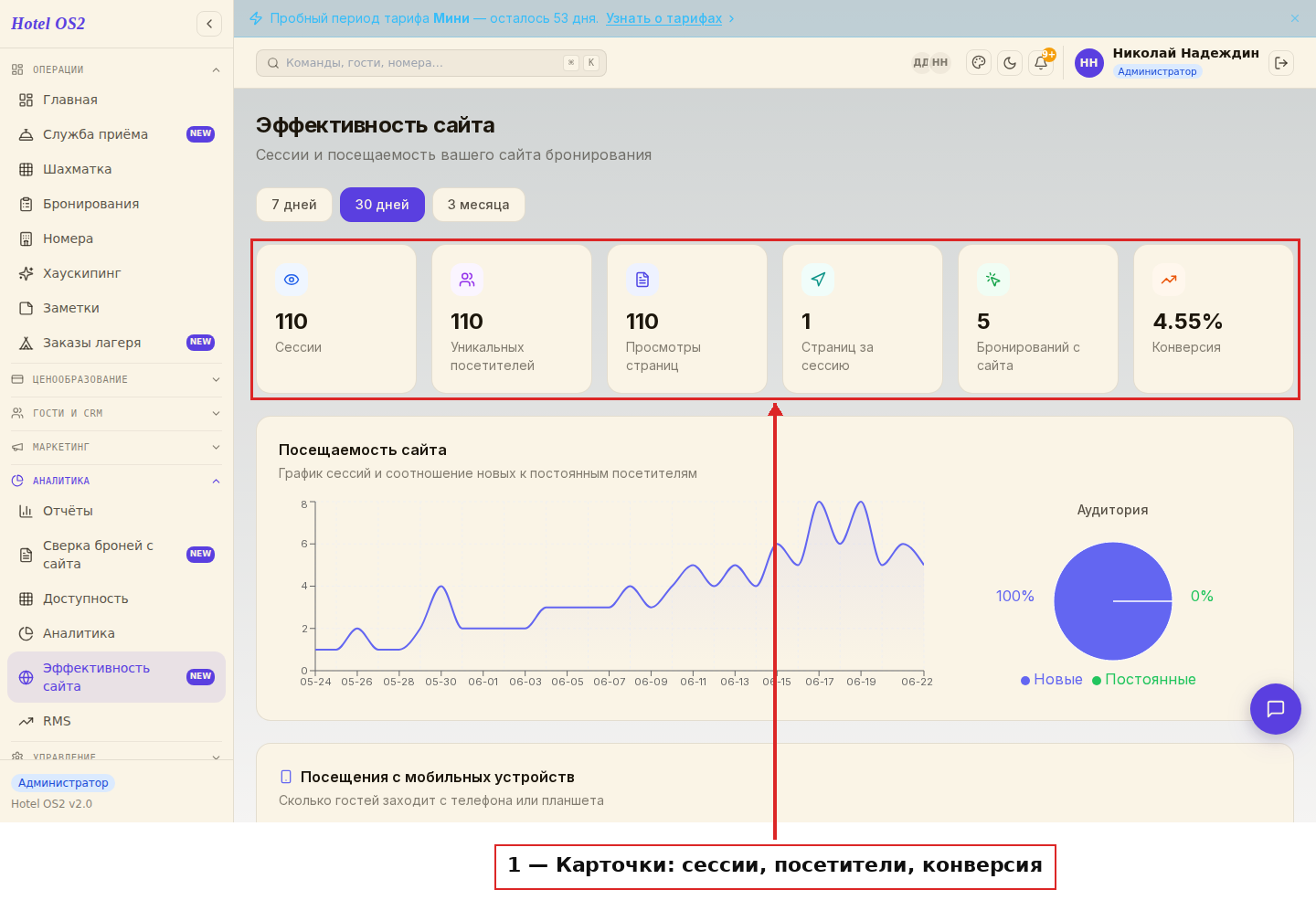The image size is (1316, 911).
Task: Click the ДД НН badge in header
Action: pyautogui.click(x=931, y=63)
